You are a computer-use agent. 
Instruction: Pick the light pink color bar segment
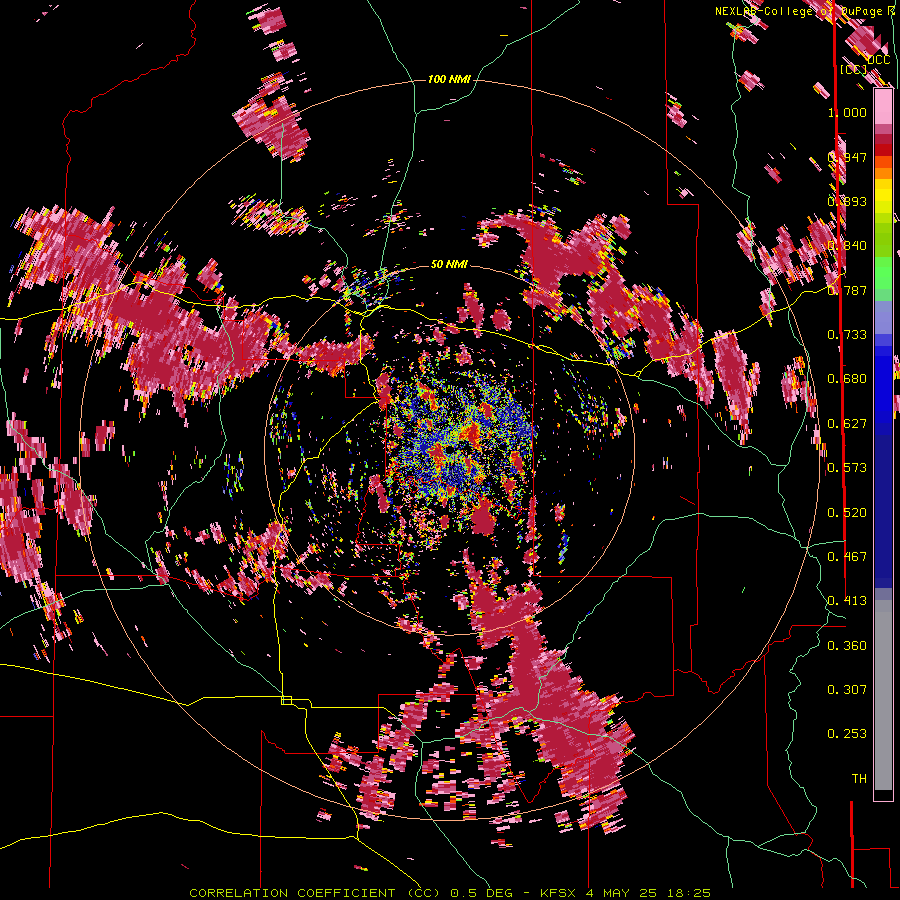point(883,107)
